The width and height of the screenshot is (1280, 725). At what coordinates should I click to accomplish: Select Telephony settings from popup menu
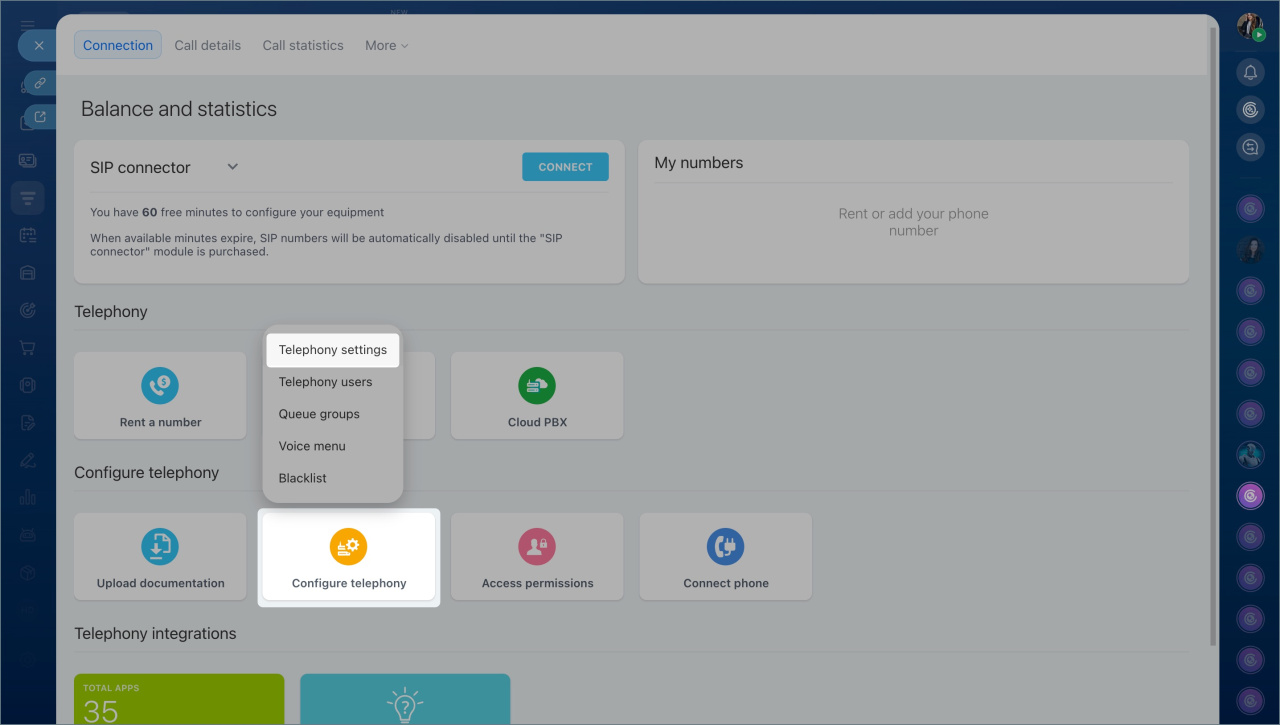pyautogui.click(x=333, y=350)
